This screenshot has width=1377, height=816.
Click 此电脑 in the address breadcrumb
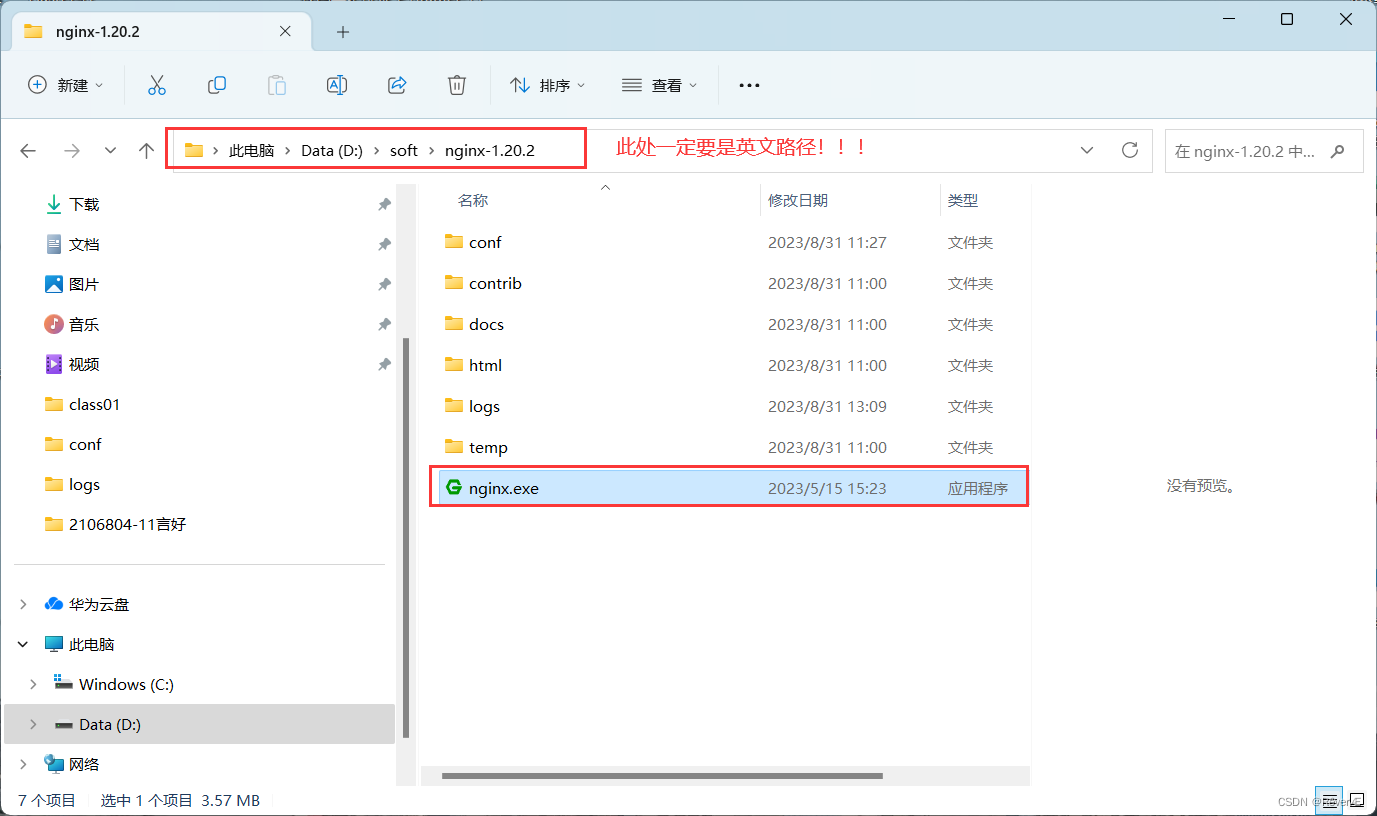[251, 151]
